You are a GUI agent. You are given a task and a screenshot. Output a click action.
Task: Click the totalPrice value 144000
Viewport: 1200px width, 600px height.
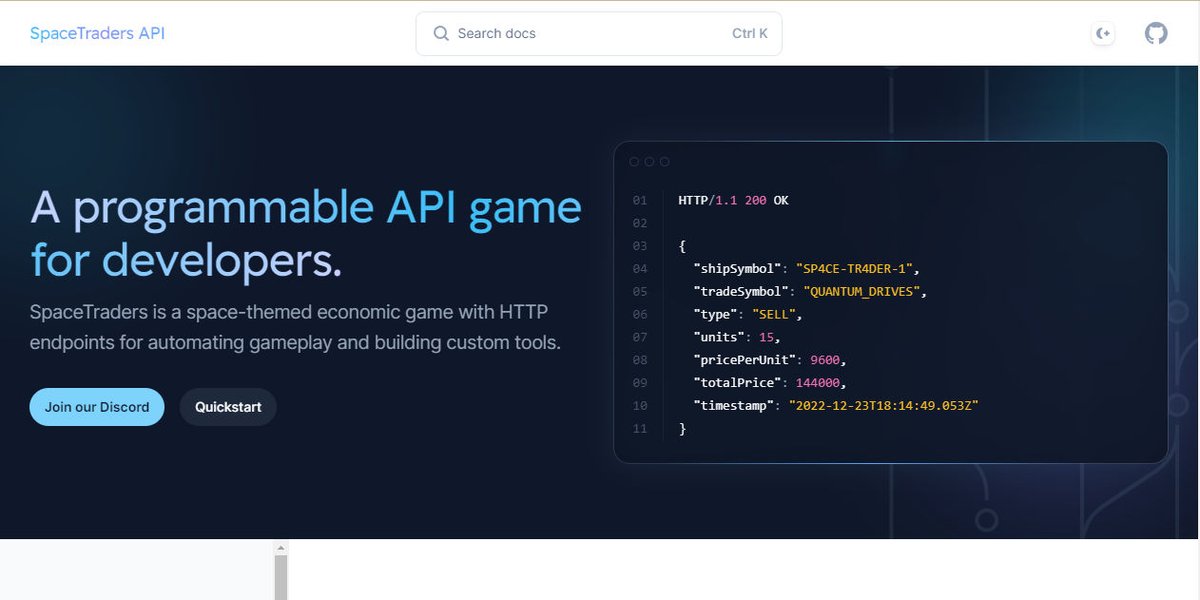(818, 383)
